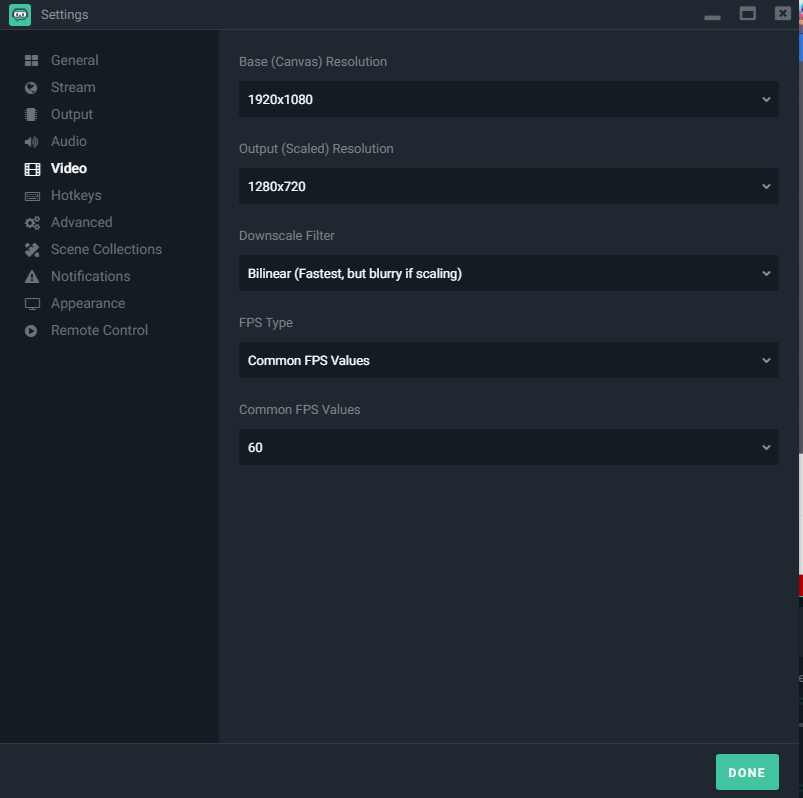Switch to the Video settings tab
803x798 pixels.
(x=68, y=168)
